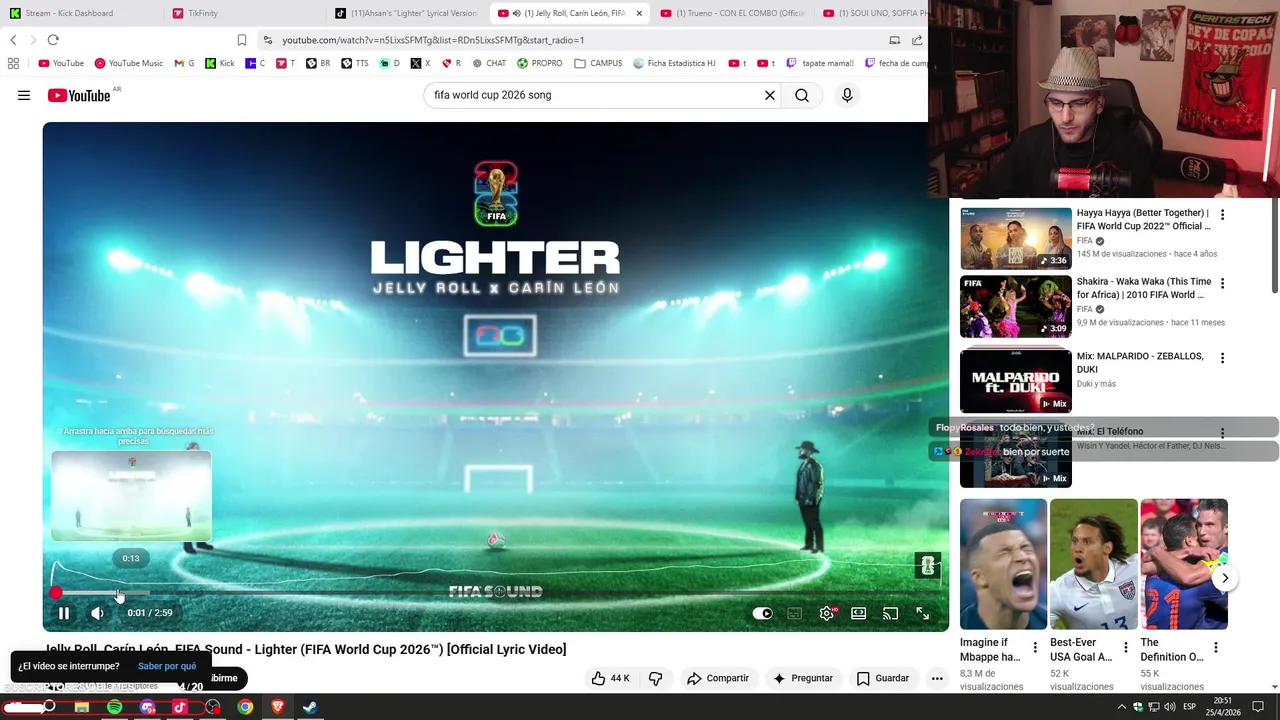The height and width of the screenshot is (720, 1280).
Task: Cast video with Play on TV icon
Action: pos(890,613)
